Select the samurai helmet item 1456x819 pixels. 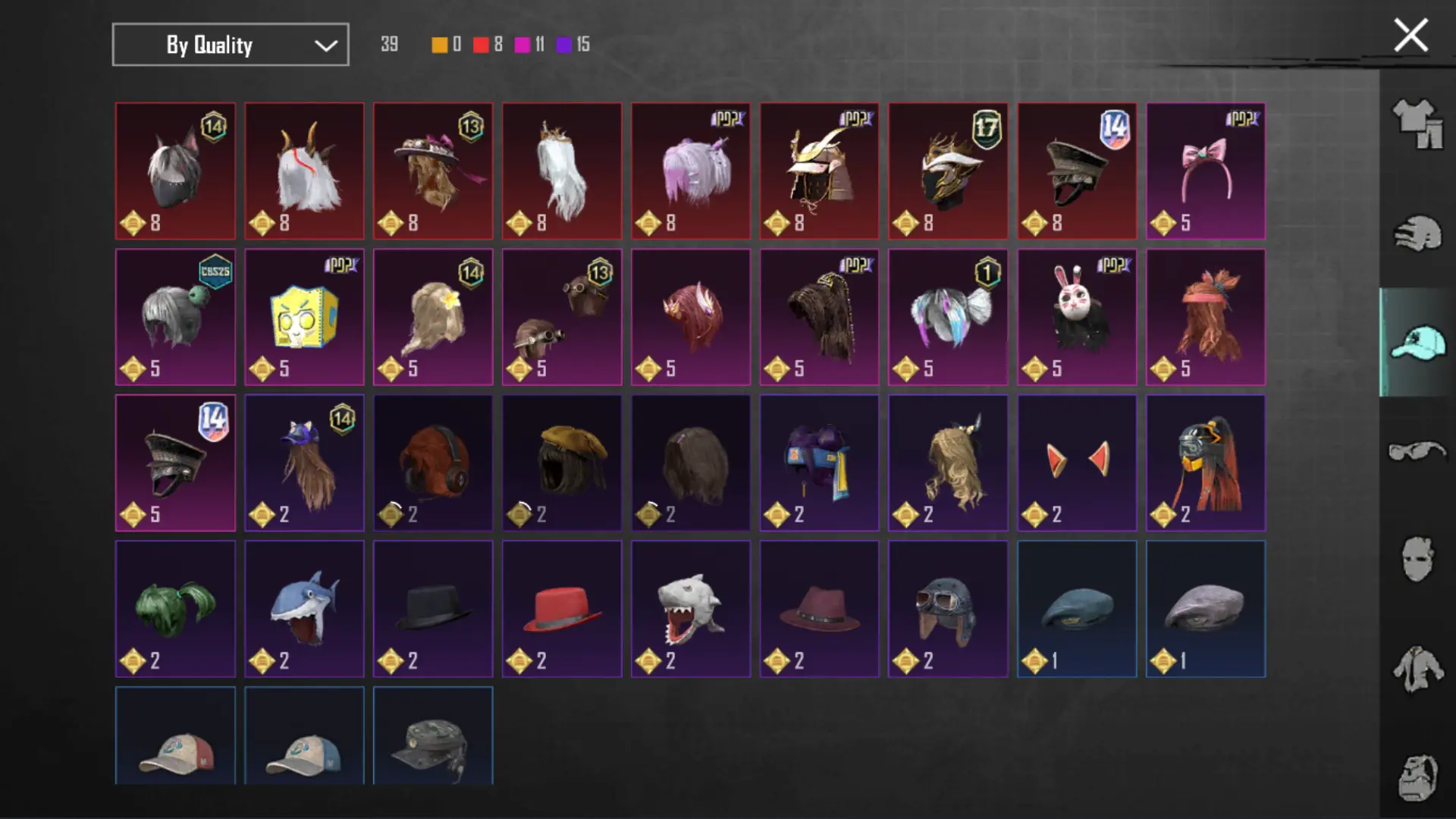tap(819, 171)
